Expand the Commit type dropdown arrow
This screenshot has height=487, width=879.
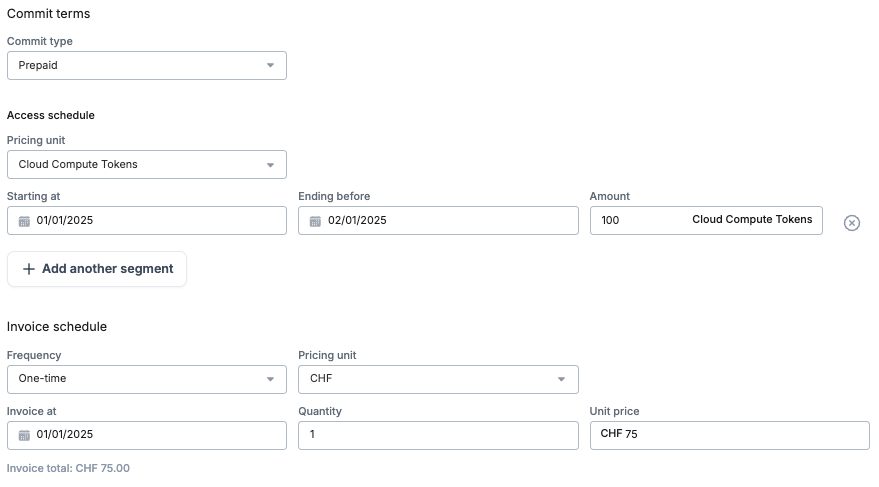[x=270, y=66]
